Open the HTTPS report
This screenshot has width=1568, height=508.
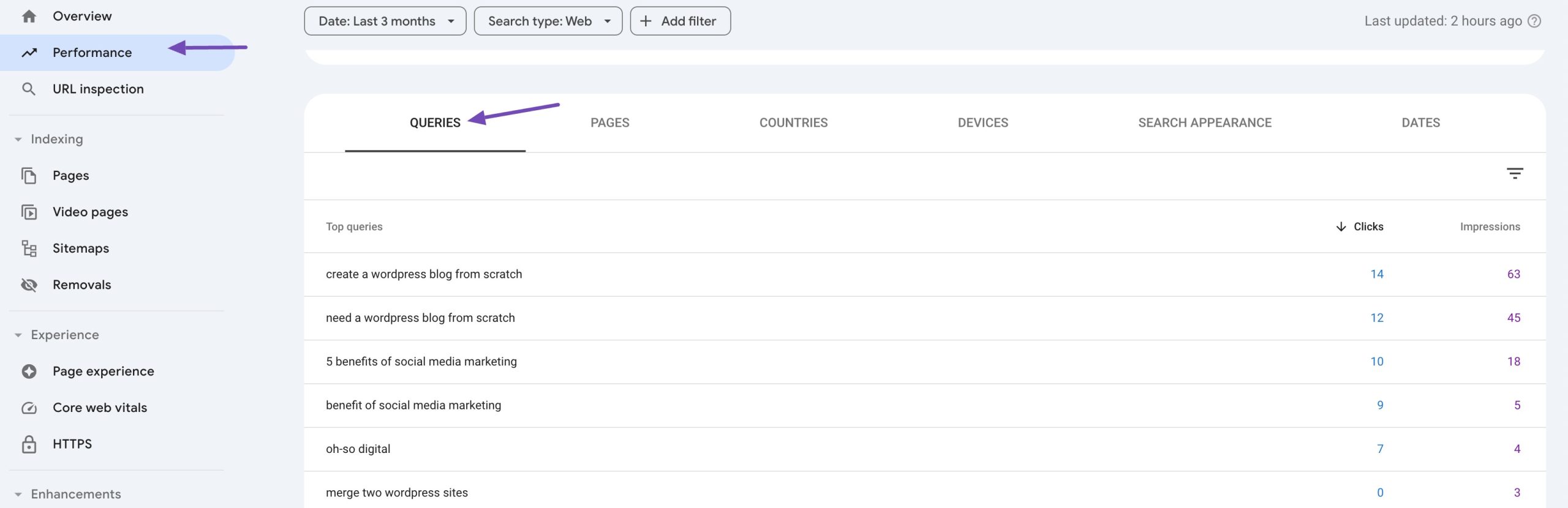click(x=116, y=444)
